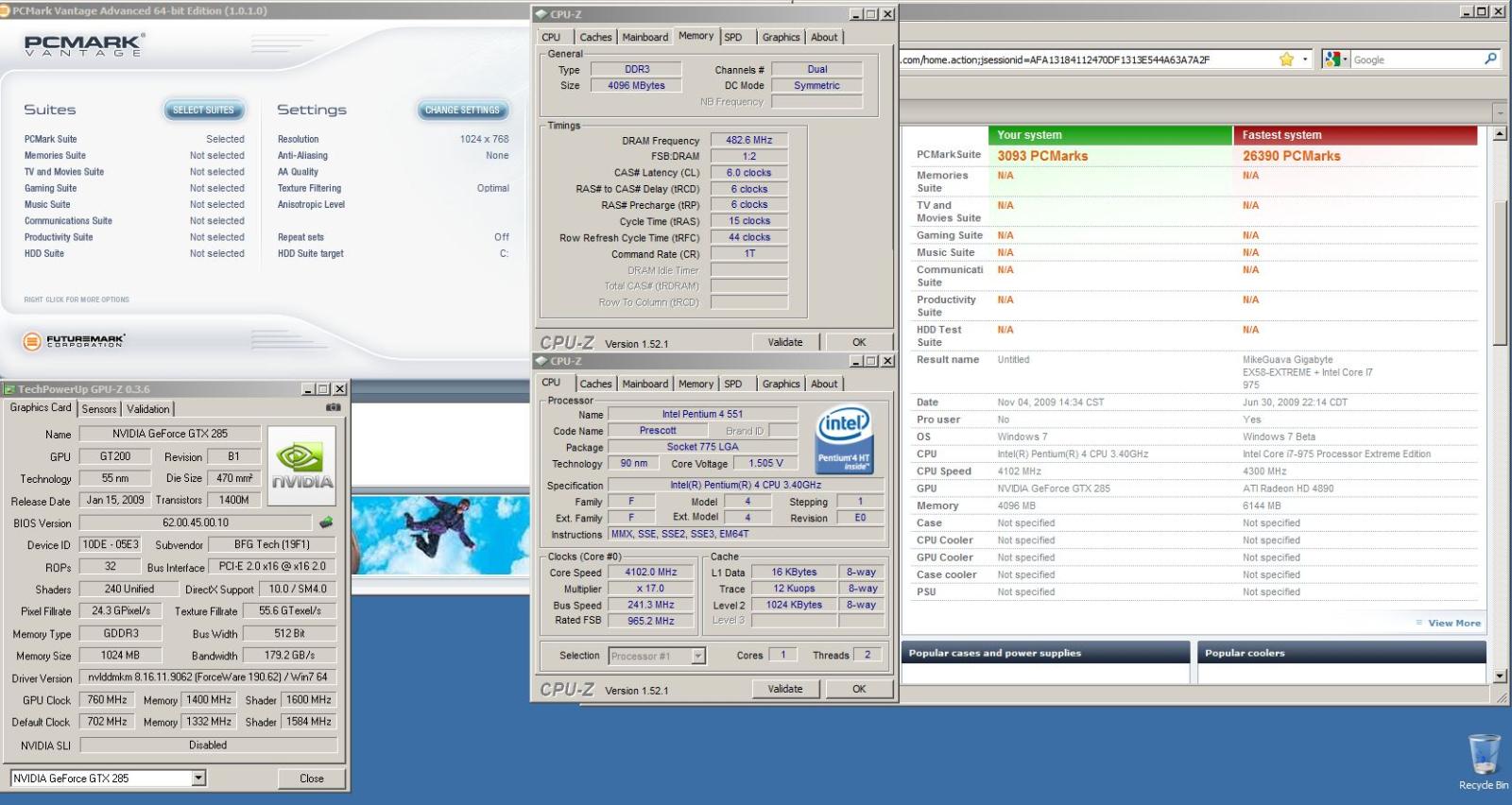Open the browser address history dropdown arrow
This screenshot has width=1512, height=805.
point(1305,60)
